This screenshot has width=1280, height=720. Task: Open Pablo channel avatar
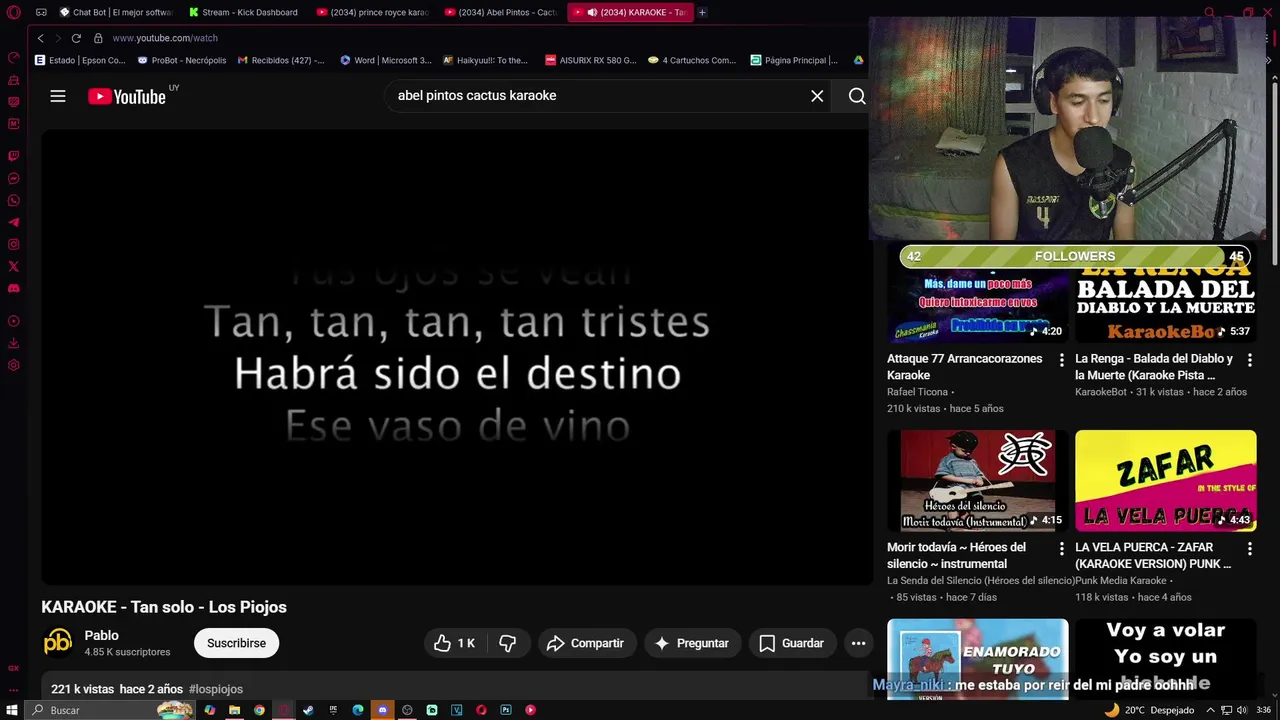point(58,642)
